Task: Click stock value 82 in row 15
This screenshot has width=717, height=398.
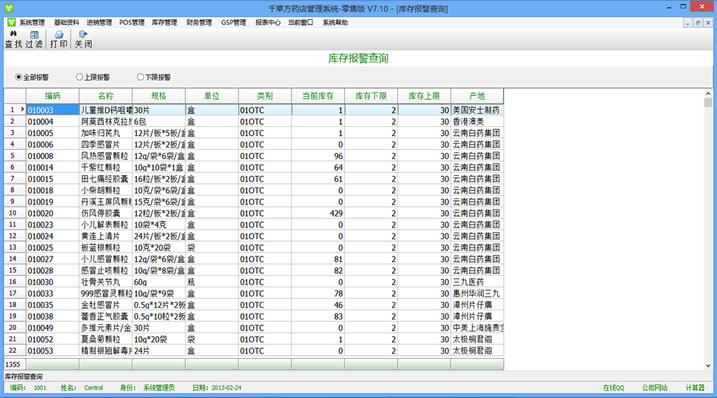Action: (x=318, y=270)
